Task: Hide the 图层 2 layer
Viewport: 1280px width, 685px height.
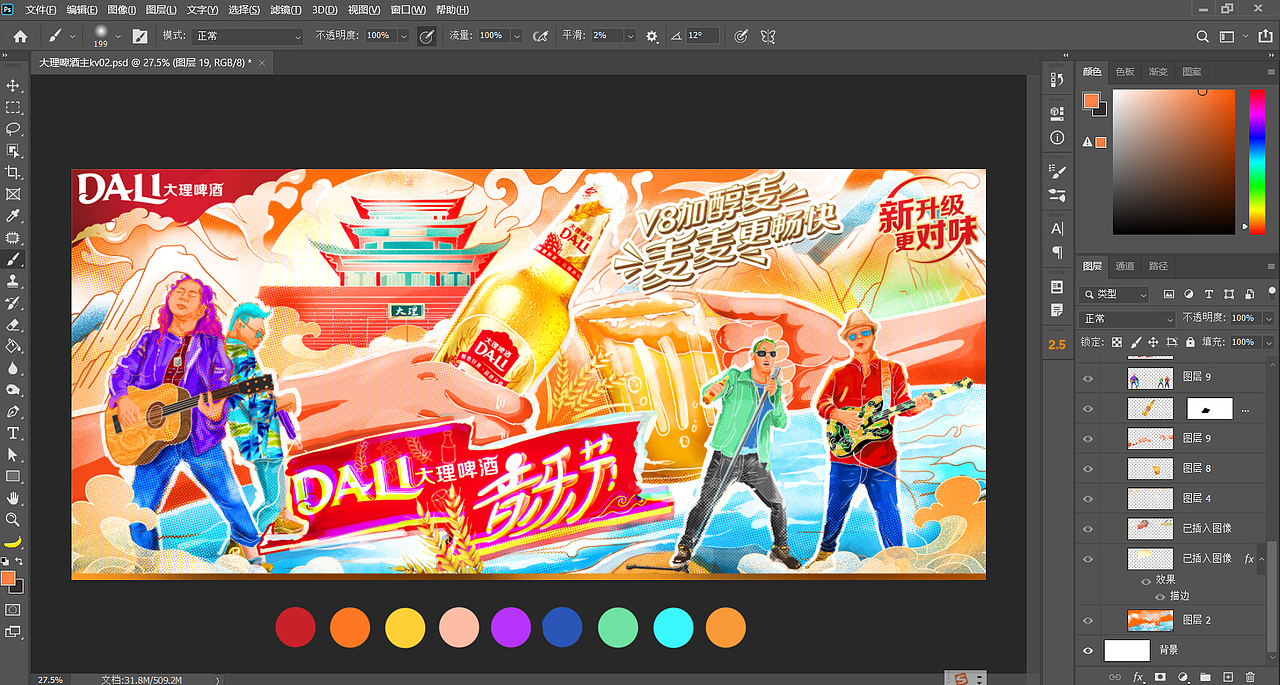Action: tap(1088, 620)
